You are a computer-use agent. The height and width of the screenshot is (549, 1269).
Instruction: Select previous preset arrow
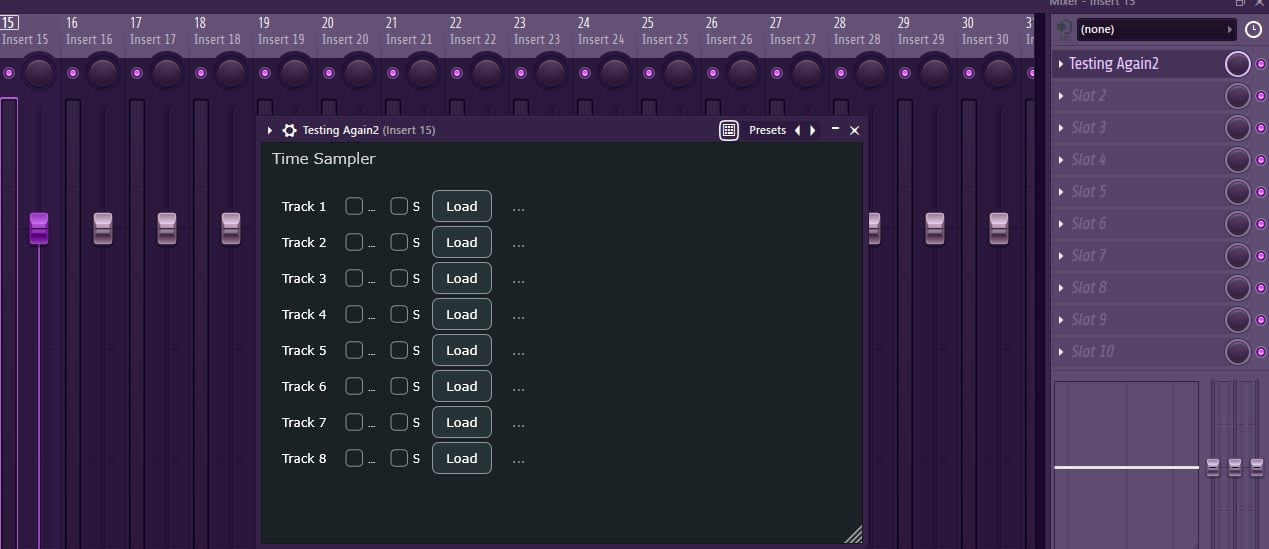pyautogui.click(x=797, y=130)
